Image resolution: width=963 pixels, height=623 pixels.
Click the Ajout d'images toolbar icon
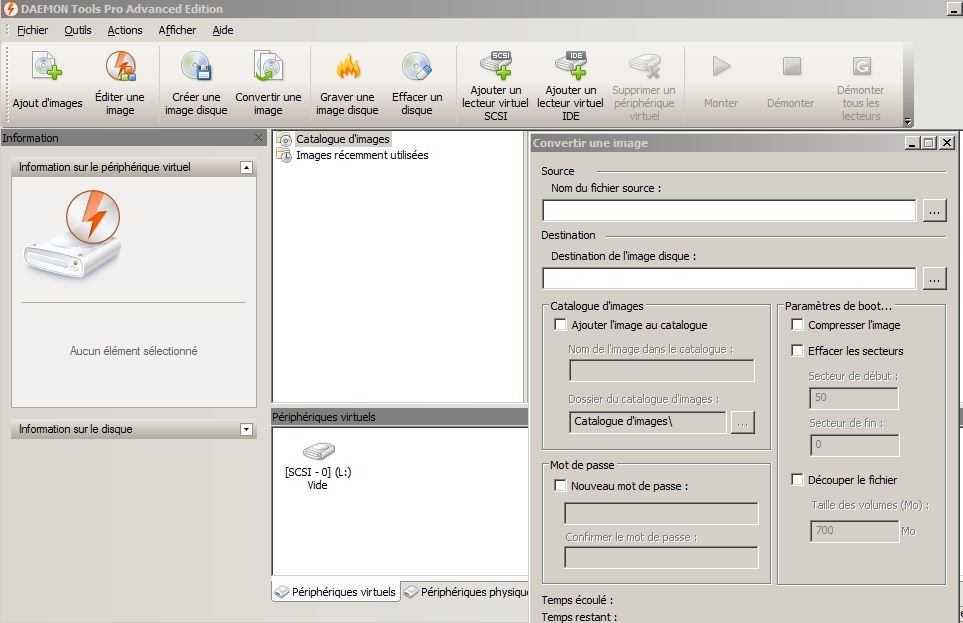[x=47, y=66]
